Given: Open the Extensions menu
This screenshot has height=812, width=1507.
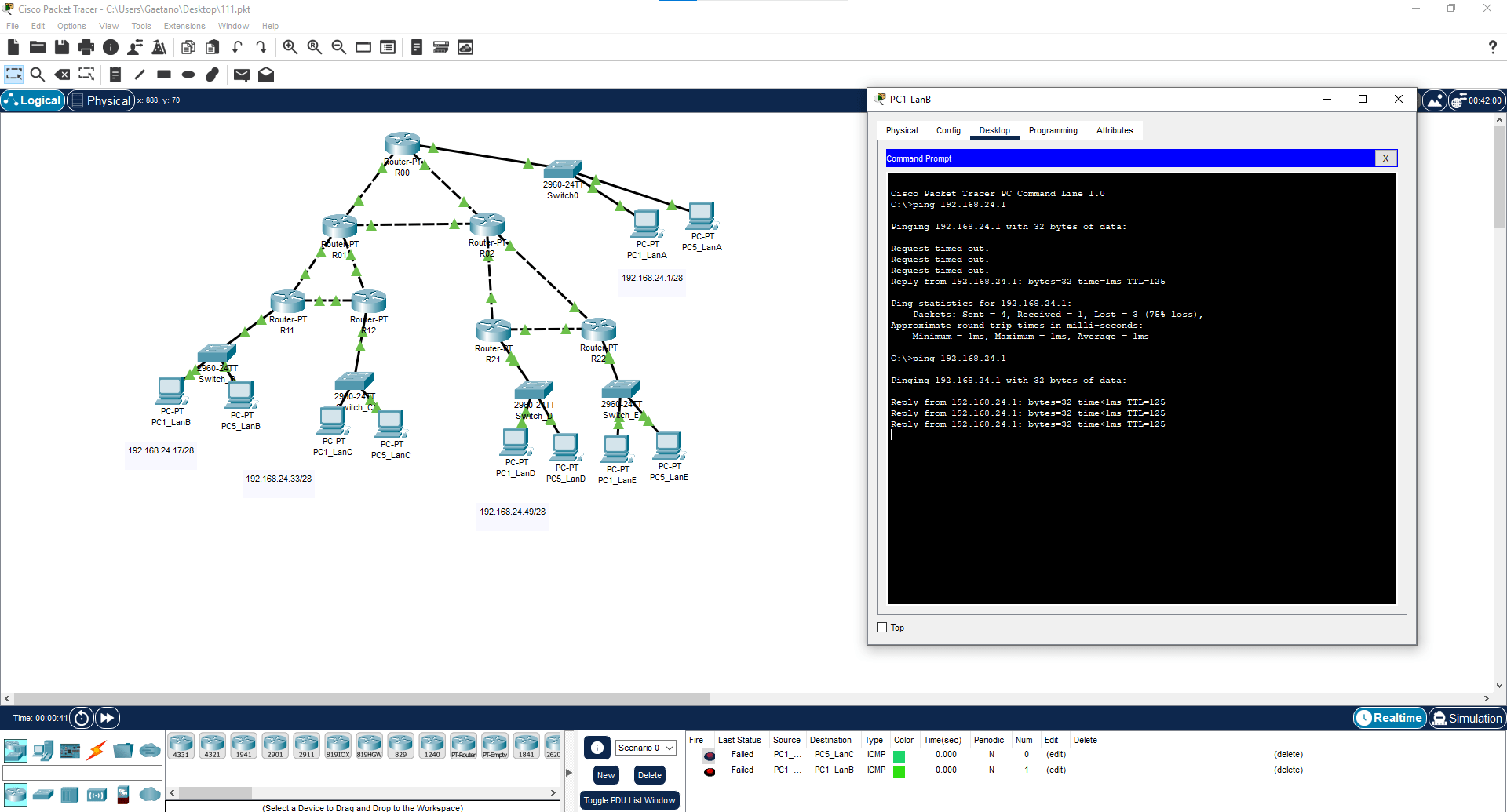Looking at the screenshot, I should [184, 26].
